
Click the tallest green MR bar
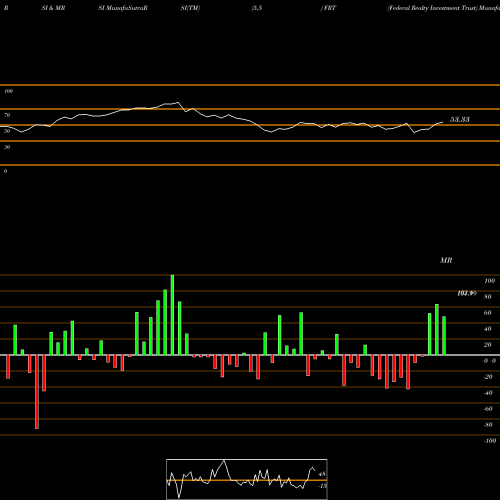[x=172, y=315]
